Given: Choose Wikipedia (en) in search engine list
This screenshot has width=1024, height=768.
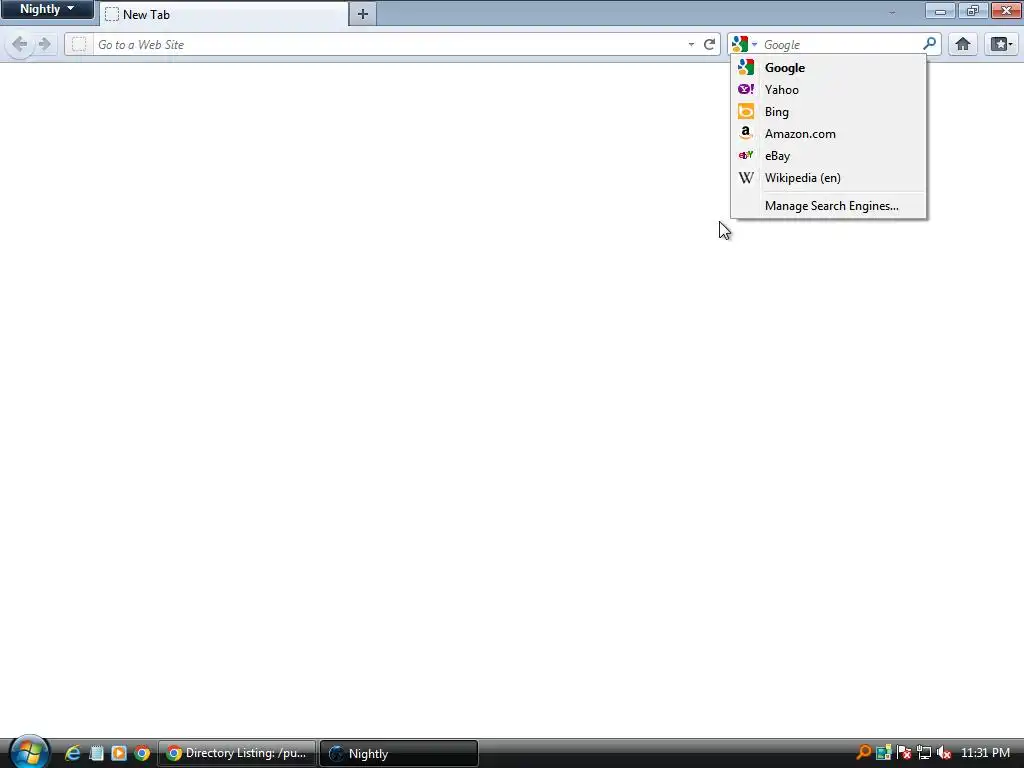Looking at the screenshot, I should (828, 178).
